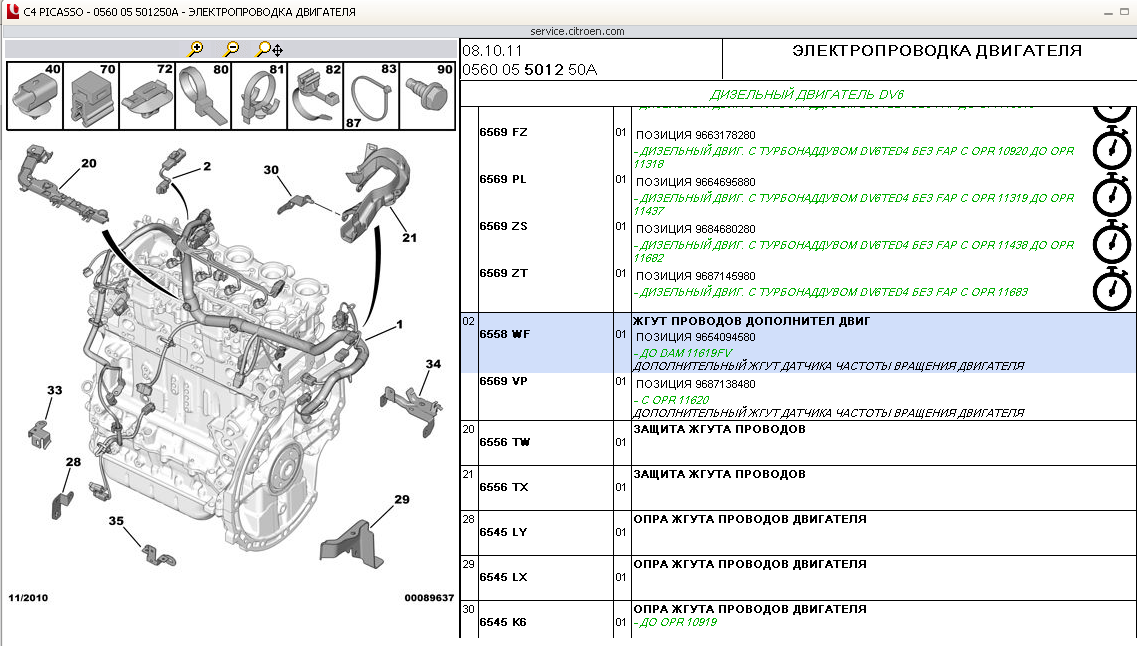Select ring clamp thumbnail number 83
Viewport: 1137px width, 646px height.
[372, 98]
